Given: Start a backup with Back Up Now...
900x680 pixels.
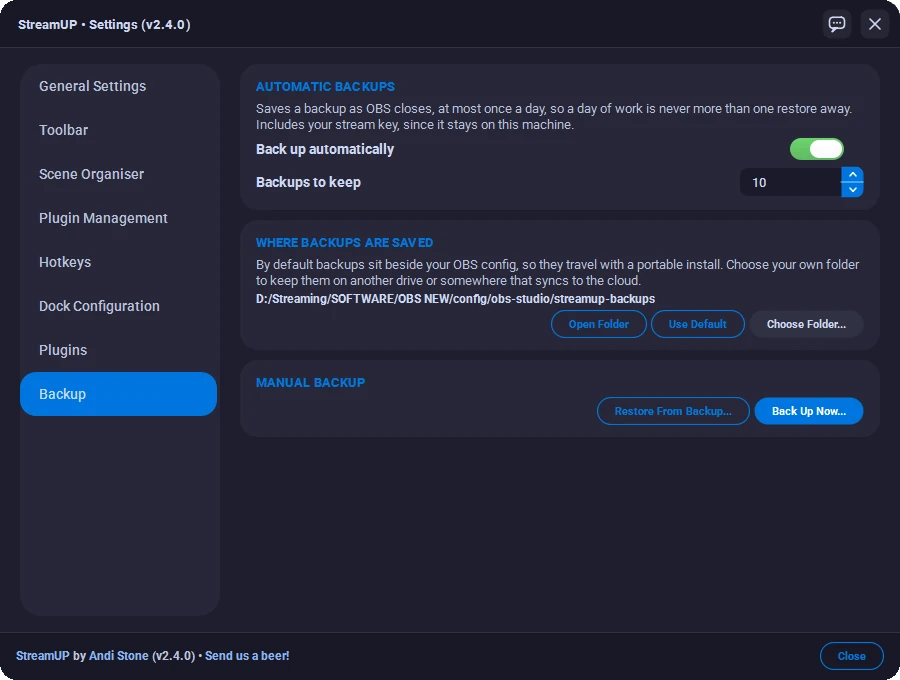Looking at the screenshot, I should tap(808, 411).
